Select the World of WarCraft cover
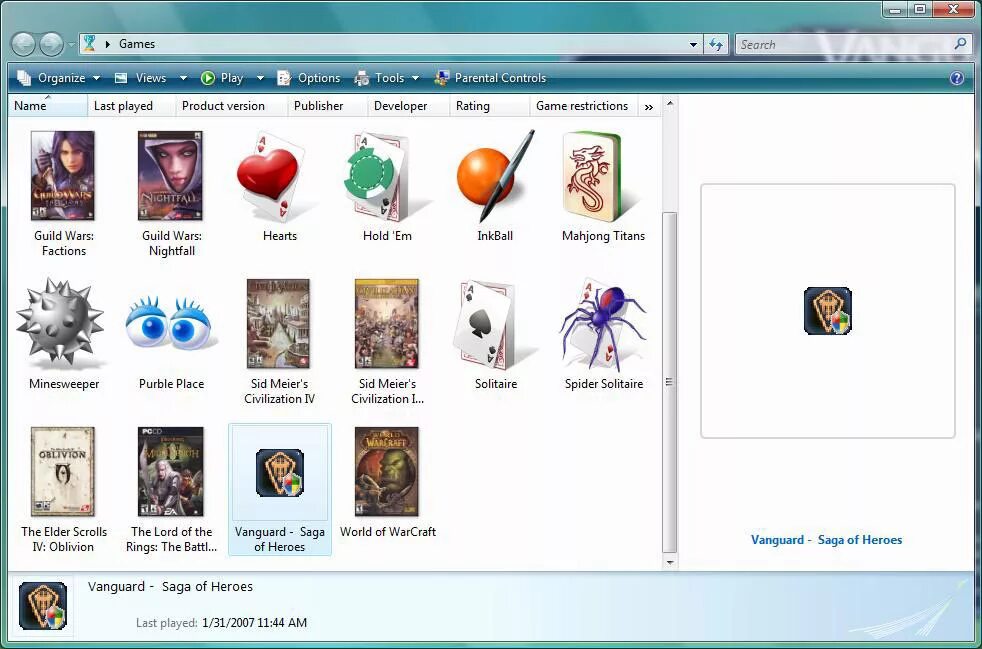 [x=386, y=472]
